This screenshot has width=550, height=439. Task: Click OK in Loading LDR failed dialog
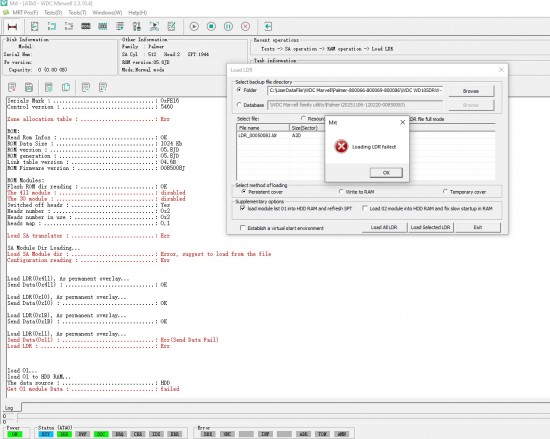click(x=386, y=173)
